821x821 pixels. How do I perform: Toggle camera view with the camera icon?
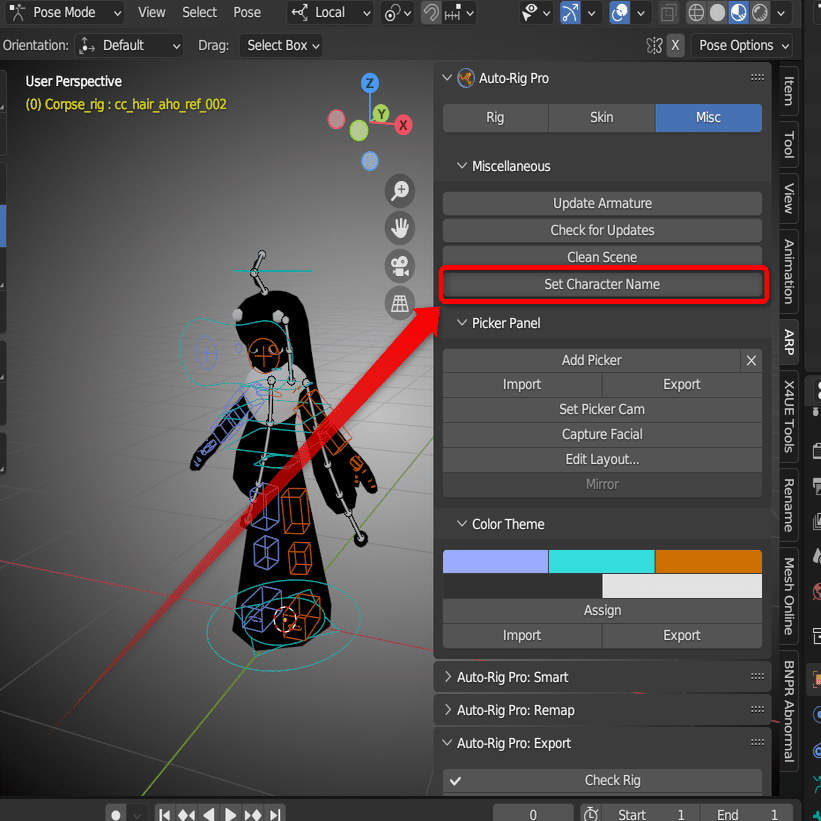point(400,266)
